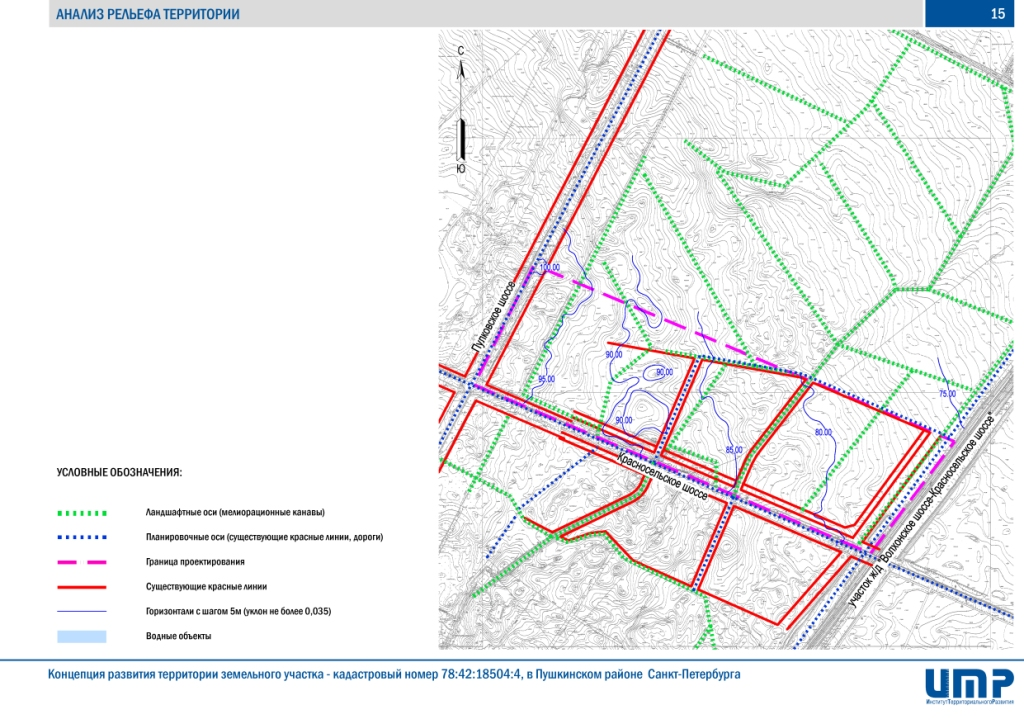
Task: Click the 100.00 contour elevation label
Action: coord(549,268)
